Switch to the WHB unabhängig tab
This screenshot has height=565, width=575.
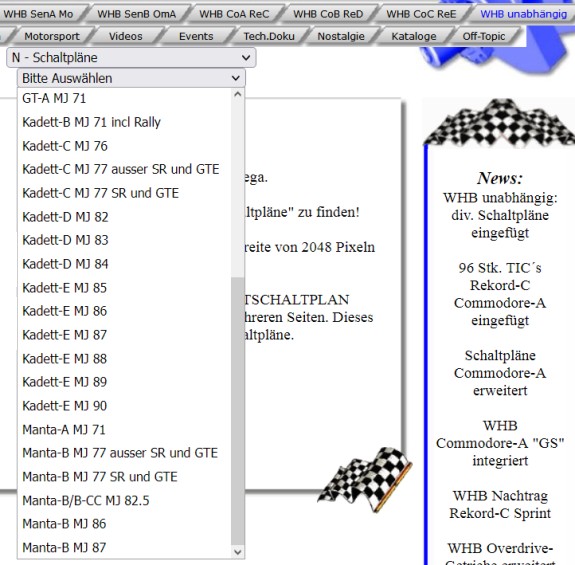[x=523, y=14]
